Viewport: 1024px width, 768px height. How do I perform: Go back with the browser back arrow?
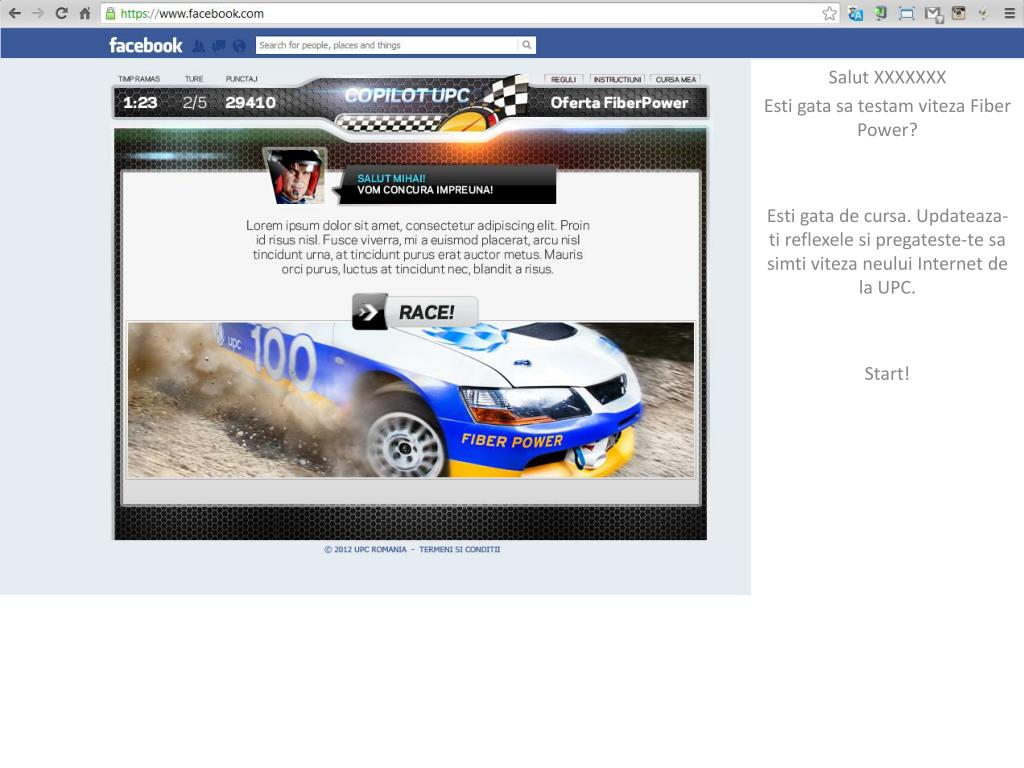pos(14,13)
